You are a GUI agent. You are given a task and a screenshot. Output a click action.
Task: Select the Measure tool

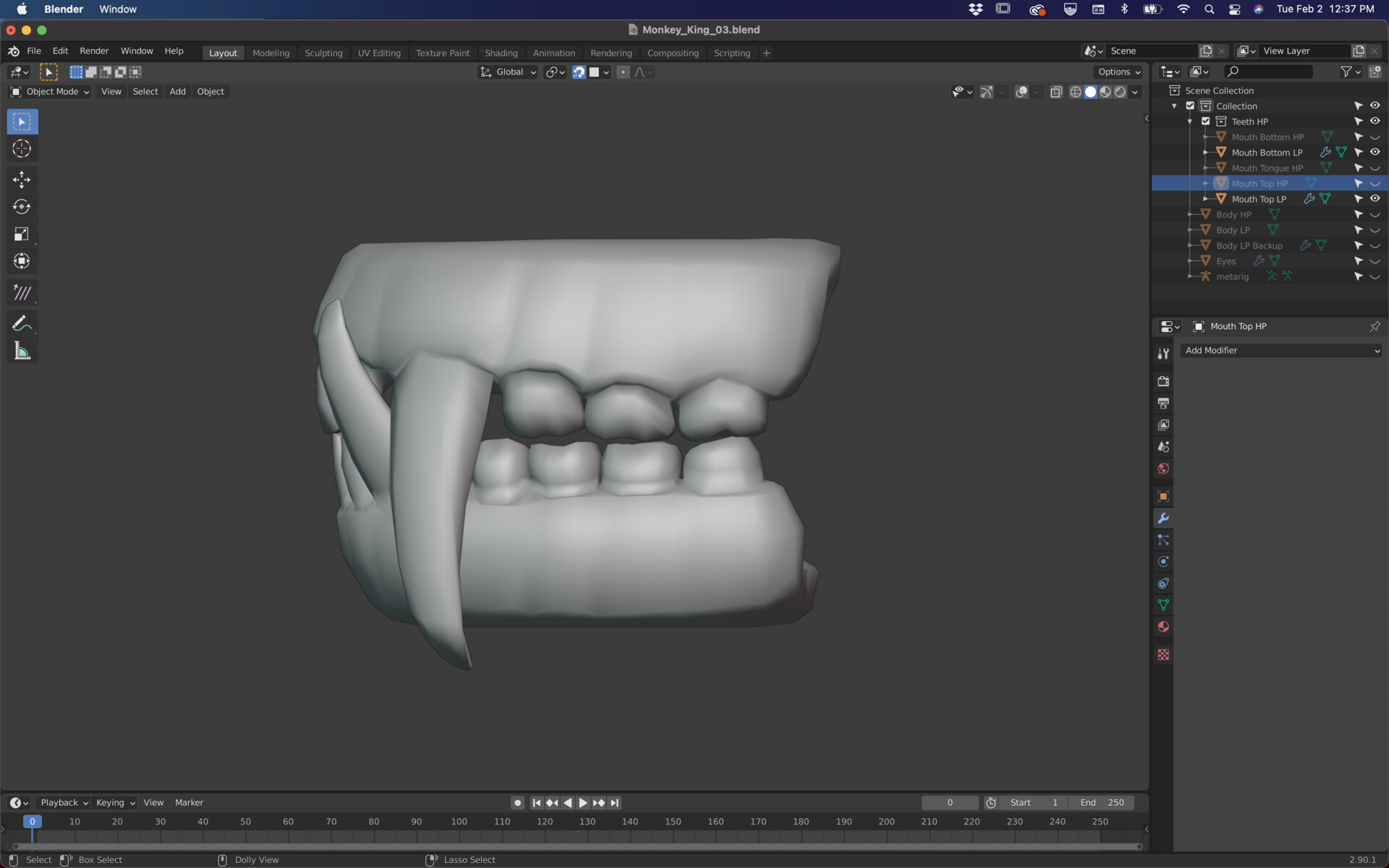(22, 352)
